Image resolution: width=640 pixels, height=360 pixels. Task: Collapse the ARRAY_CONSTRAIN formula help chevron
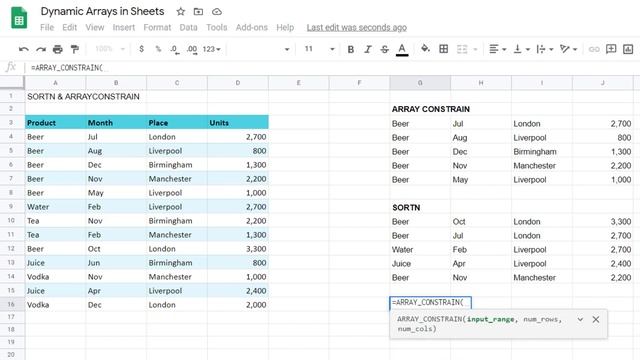pyautogui.click(x=580, y=320)
